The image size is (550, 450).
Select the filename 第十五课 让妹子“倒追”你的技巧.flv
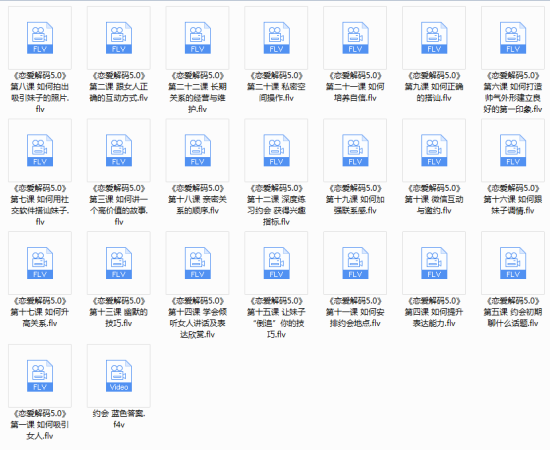pos(276,317)
